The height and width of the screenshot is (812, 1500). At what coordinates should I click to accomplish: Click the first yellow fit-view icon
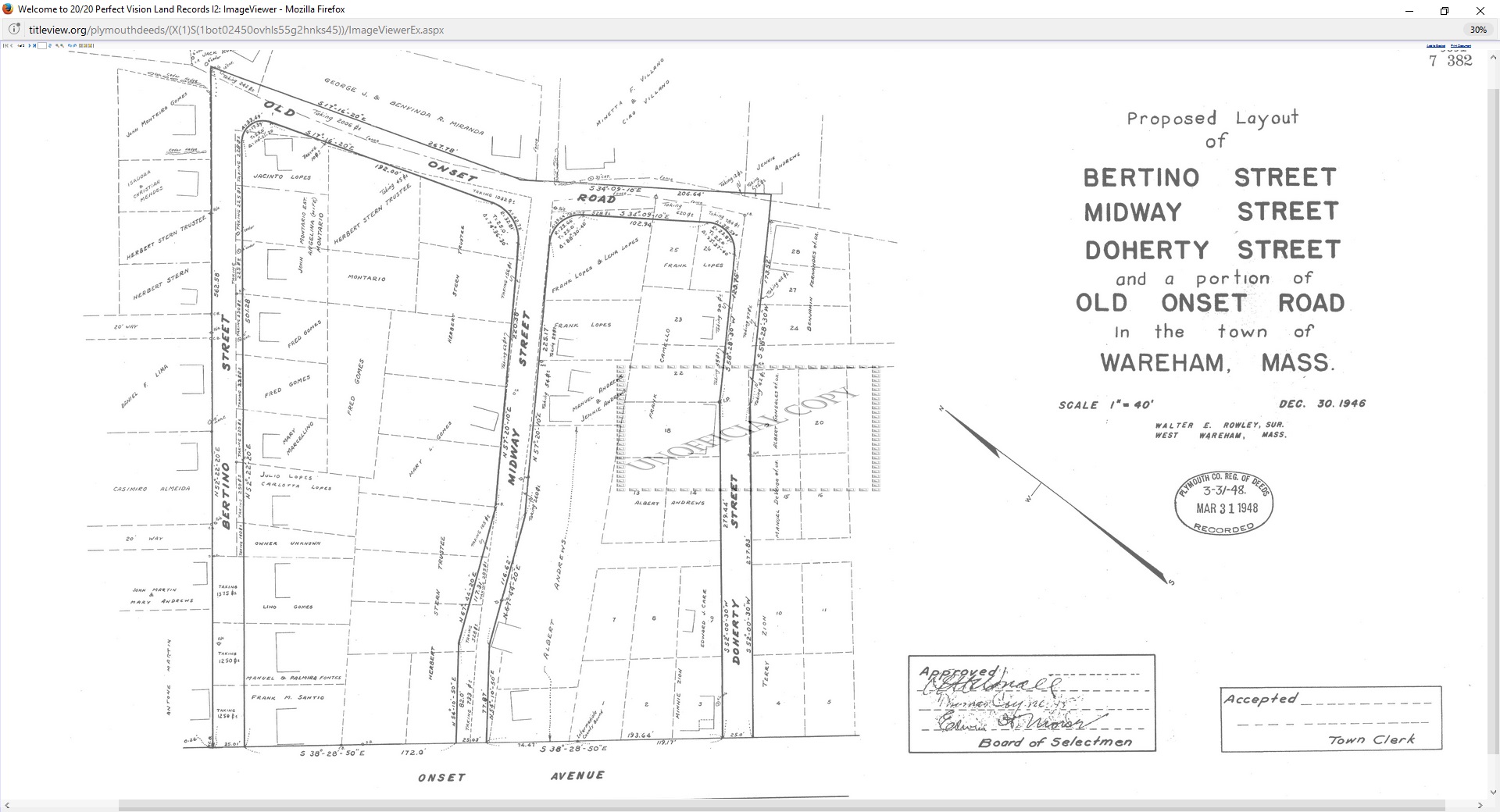tap(80, 46)
